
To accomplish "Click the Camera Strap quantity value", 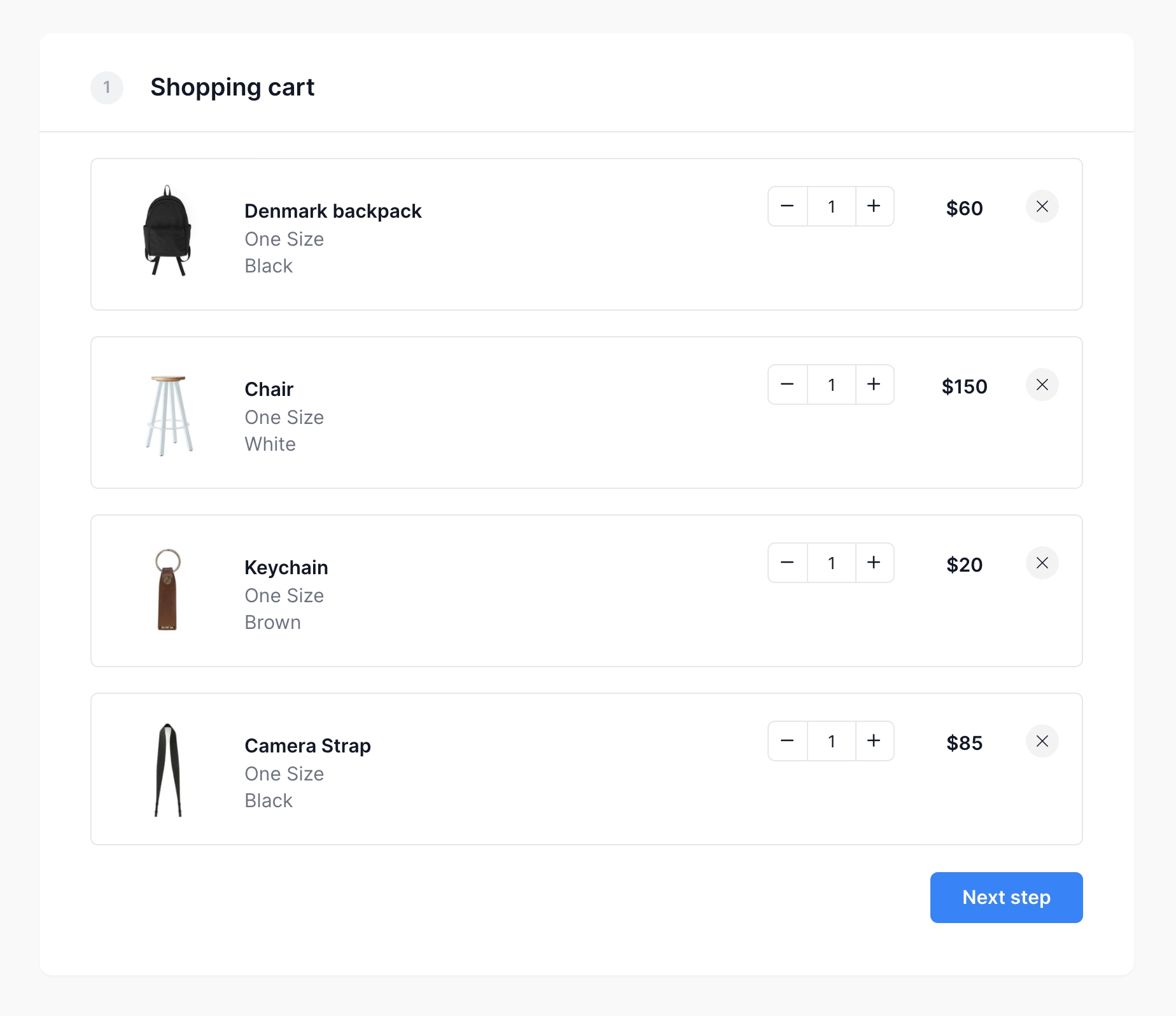I will pyautogui.click(x=831, y=741).
